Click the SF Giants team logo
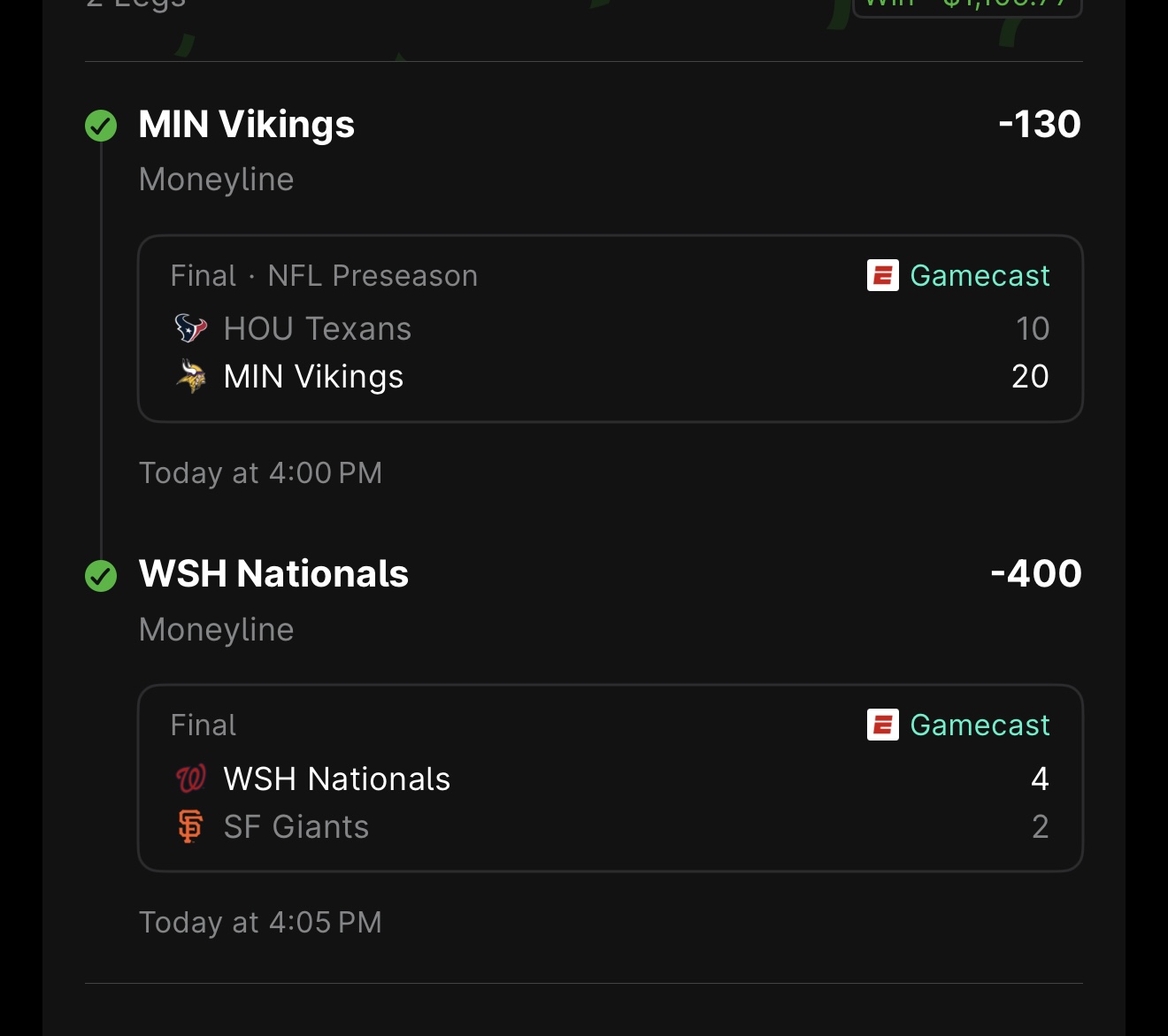Screen dimensions: 1168x1036 click(191, 826)
